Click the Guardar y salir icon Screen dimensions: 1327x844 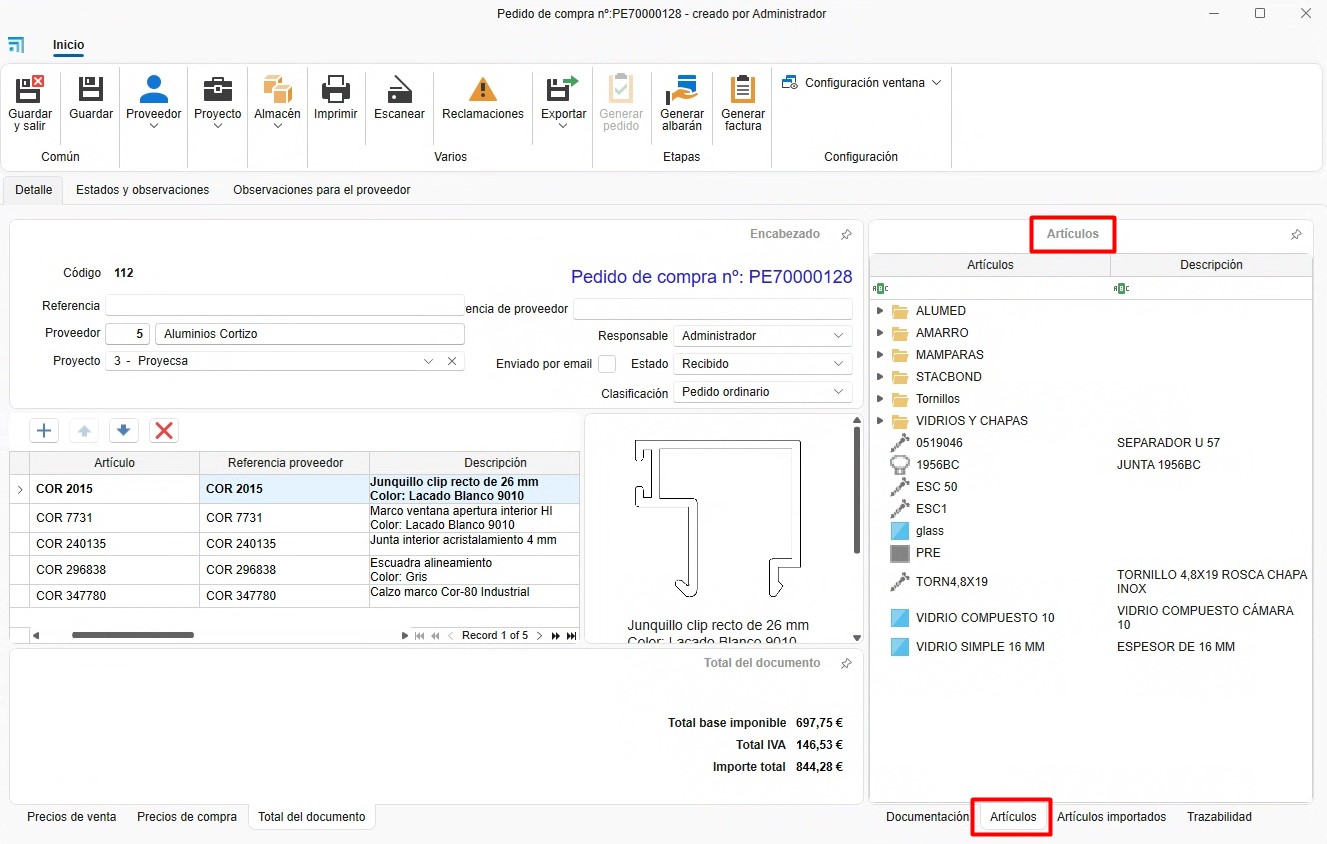(x=30, y=89)
